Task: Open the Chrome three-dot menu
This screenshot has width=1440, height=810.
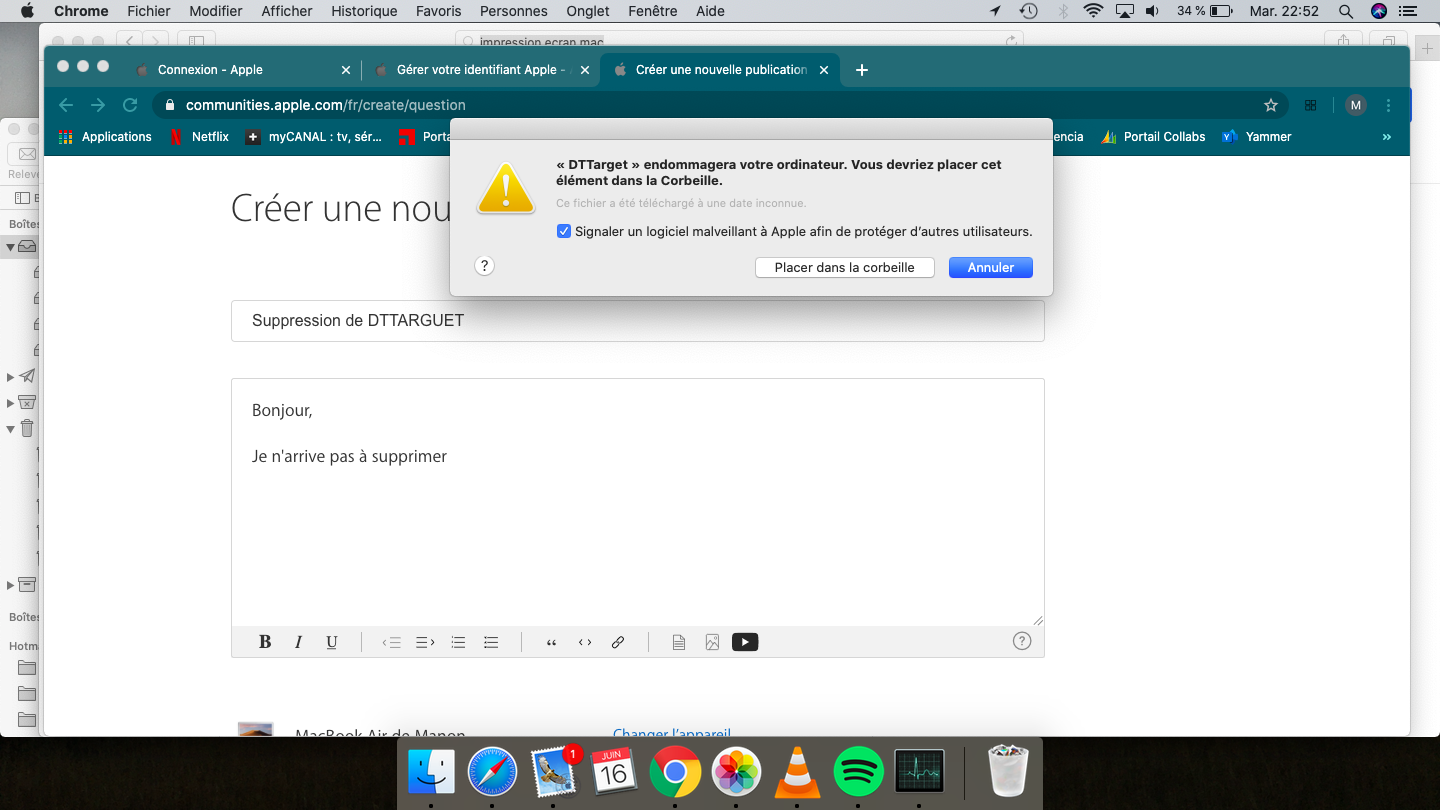Action: 1388,105
